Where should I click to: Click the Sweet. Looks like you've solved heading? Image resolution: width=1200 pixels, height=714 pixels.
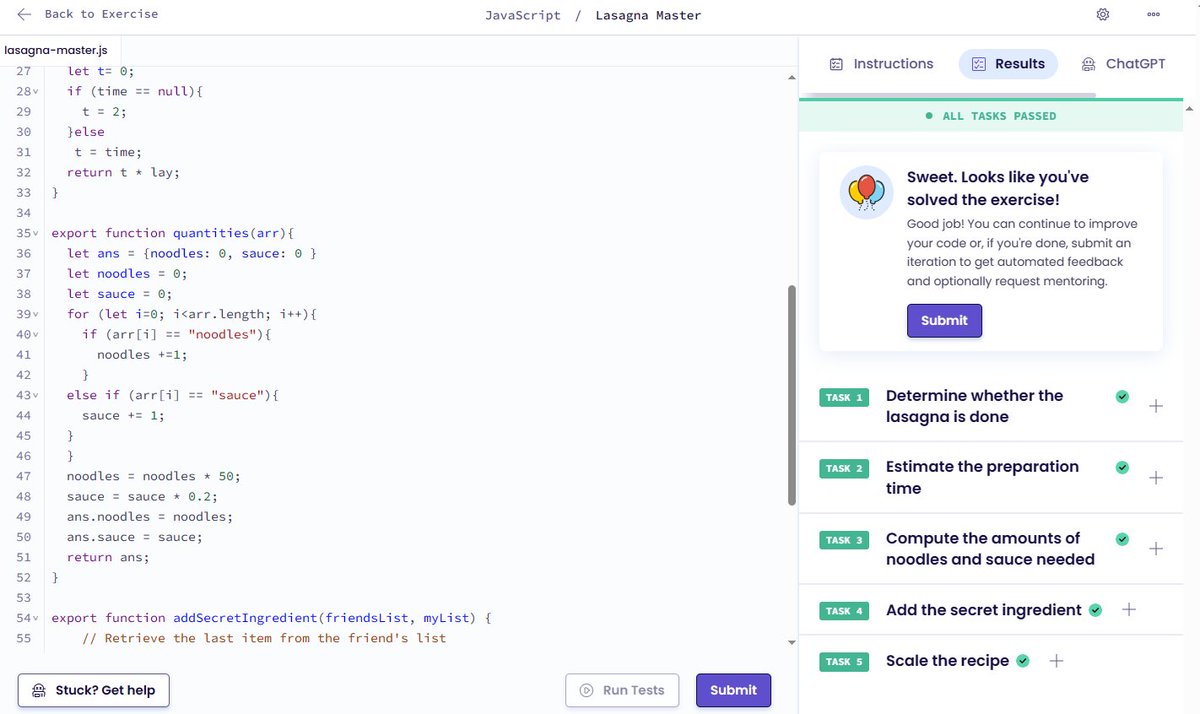pos(998,188)
